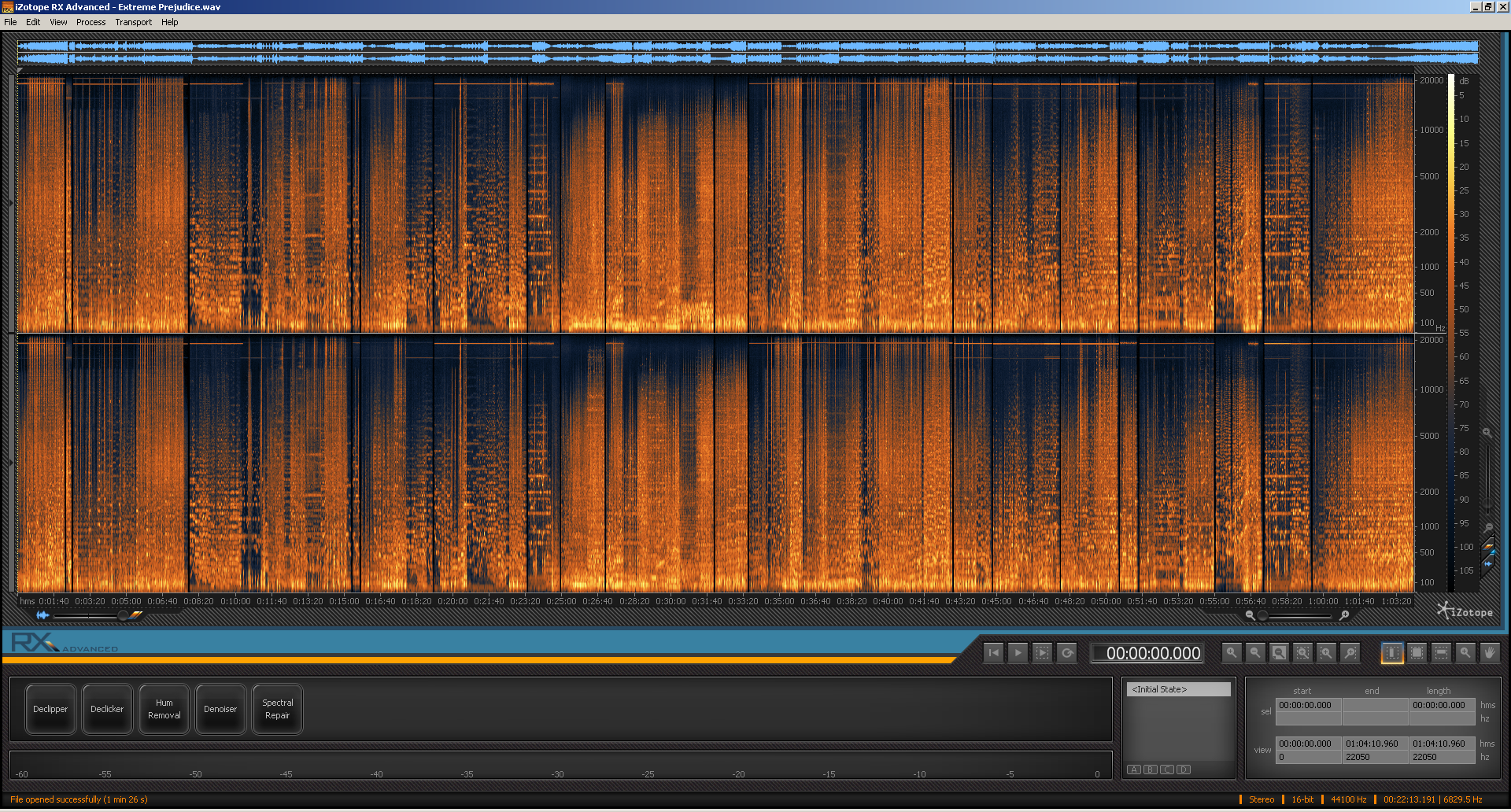The width and height of the screenshot is (1511, 812).
Task: Select the frequency selection tool
Action: click(x=1441, y=653)
